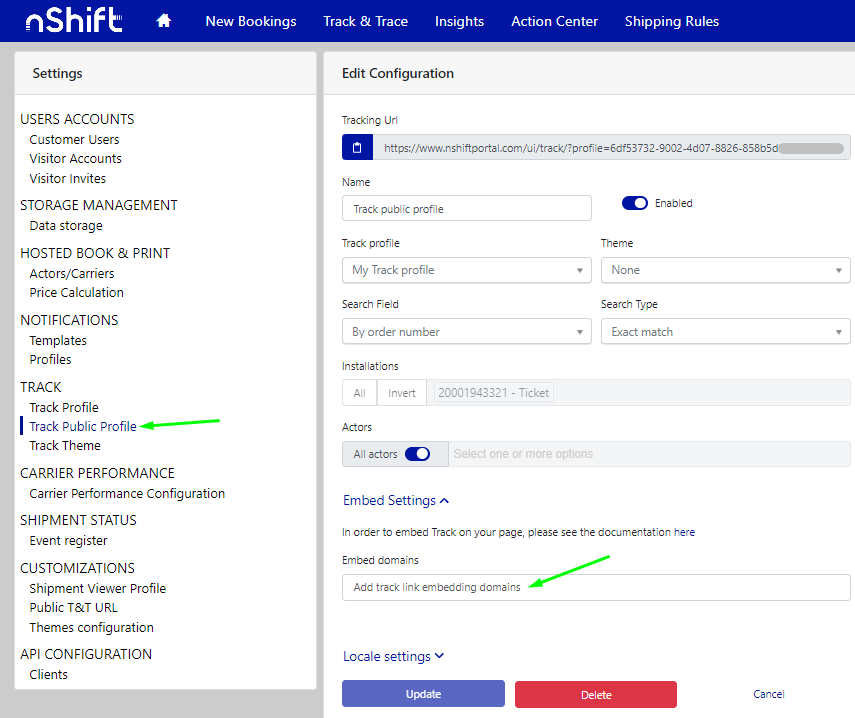Select Track Public Profile item
Viewport: 855px width, 718px height.
(x=83, y=426)
